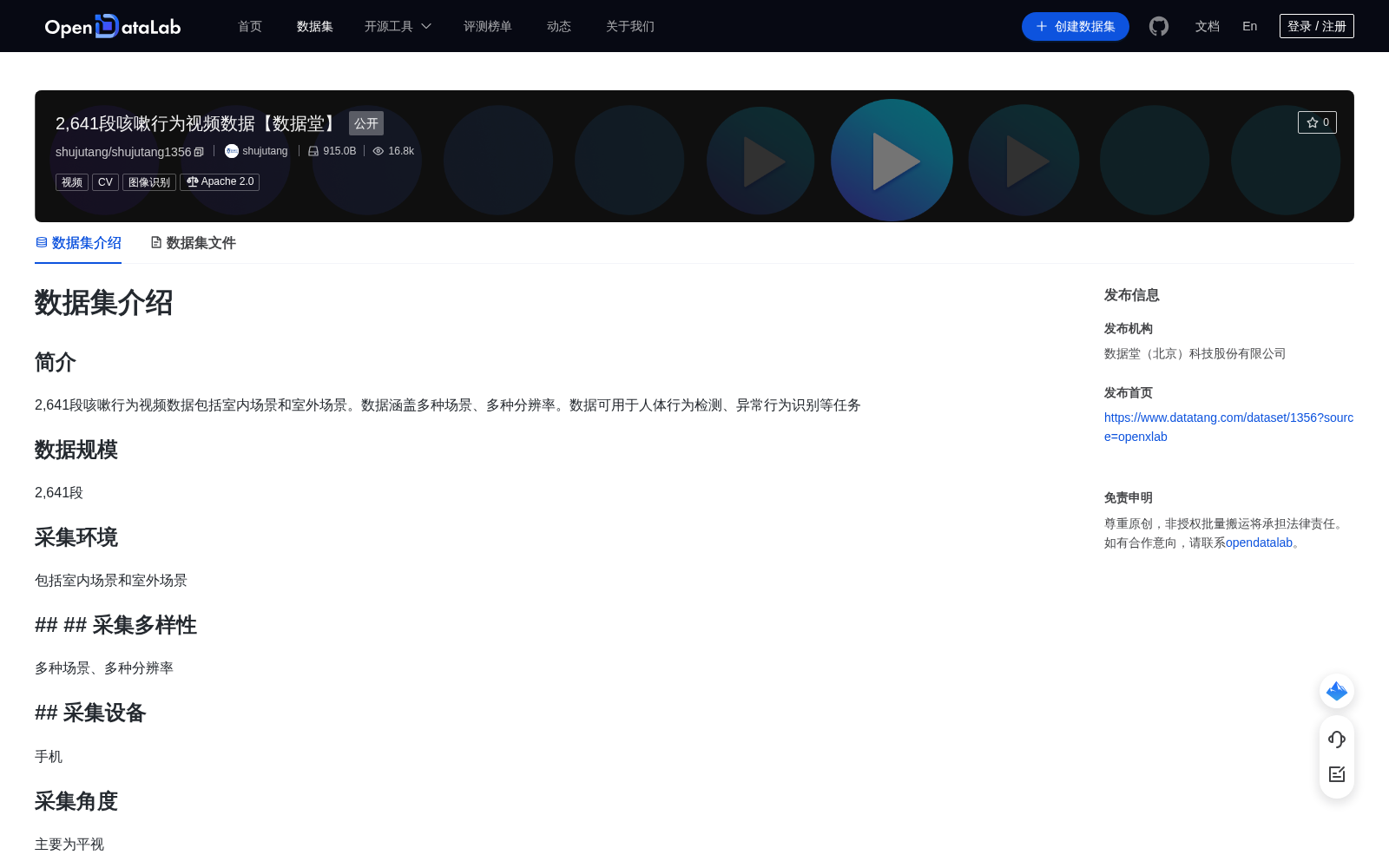
Task: Open the 文档 link
Action: 1208,26
